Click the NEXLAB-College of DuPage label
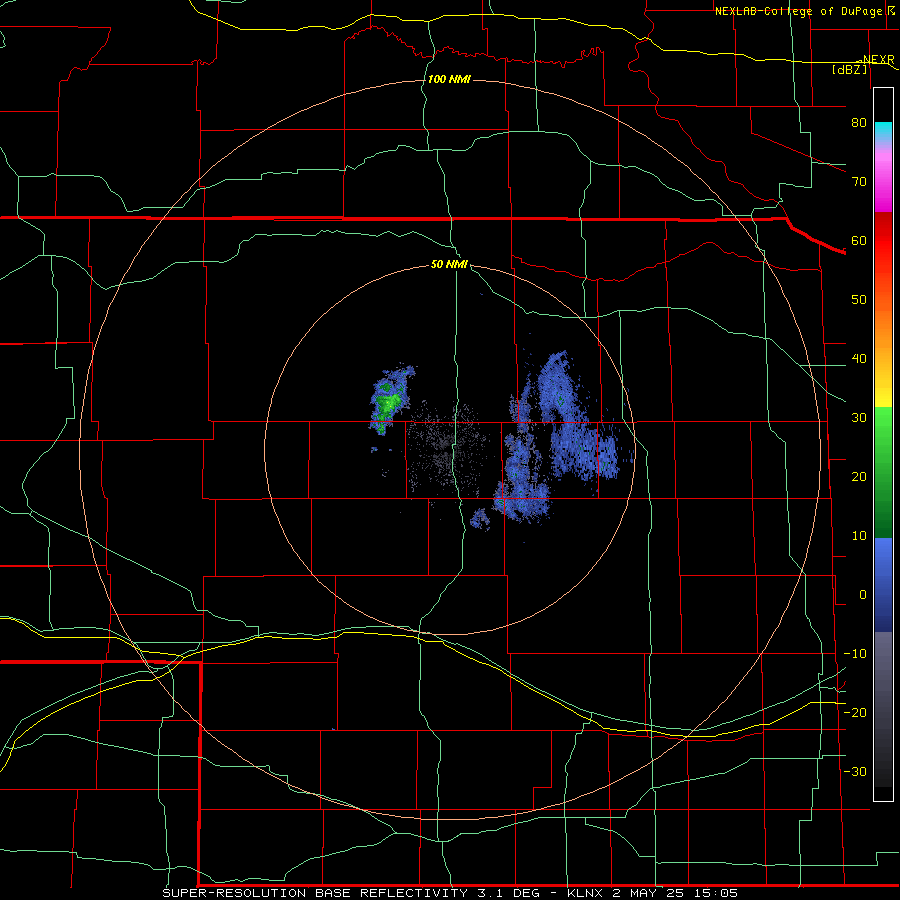Image resolution: width=900 pixels, height=900 pixels. [x=798, y=11]
